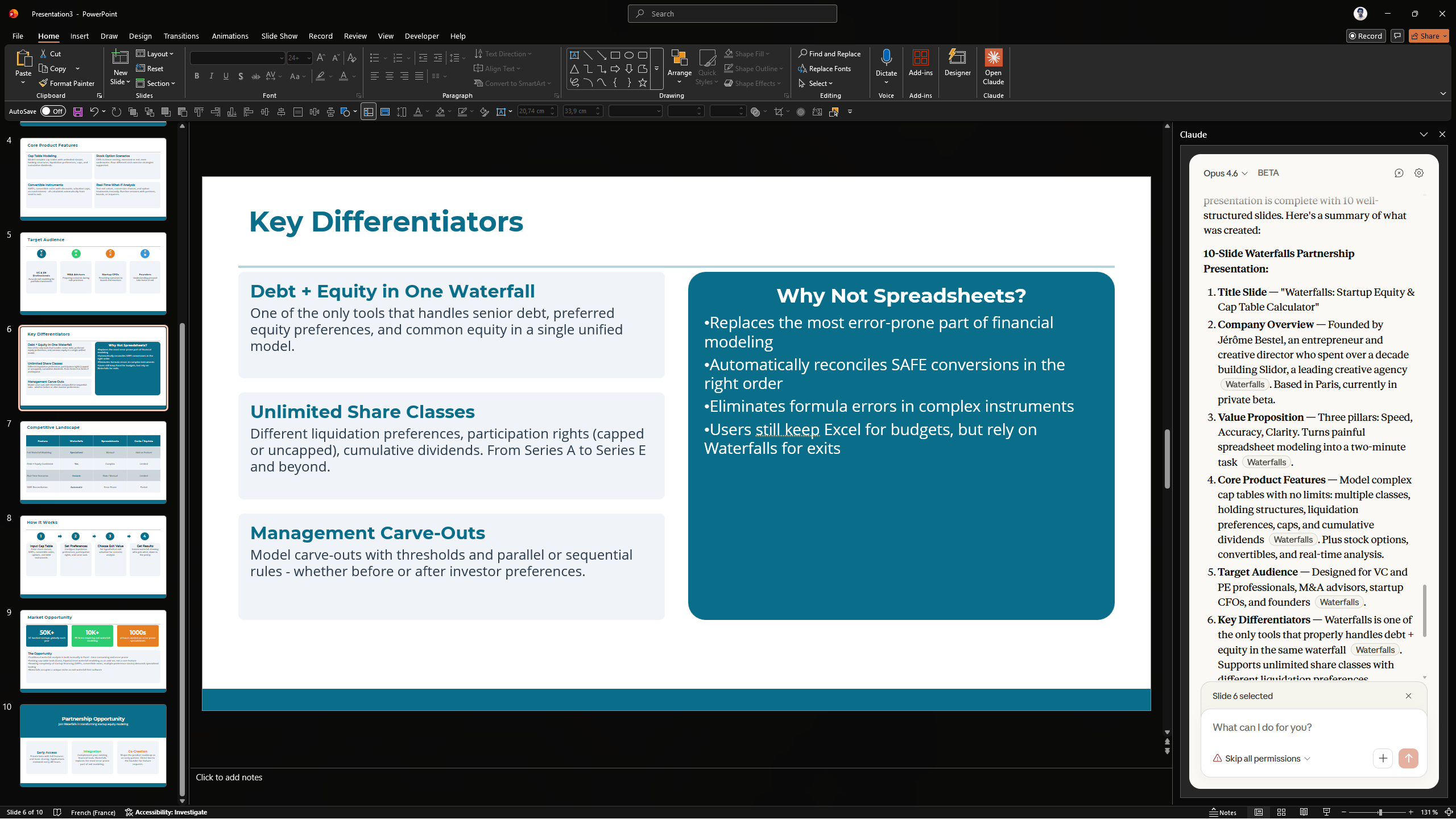Image resolution: width=1456 pixels, height=819 pixels.
Task: Switch to Slide Sorter view
Action: click(1281, 812)
